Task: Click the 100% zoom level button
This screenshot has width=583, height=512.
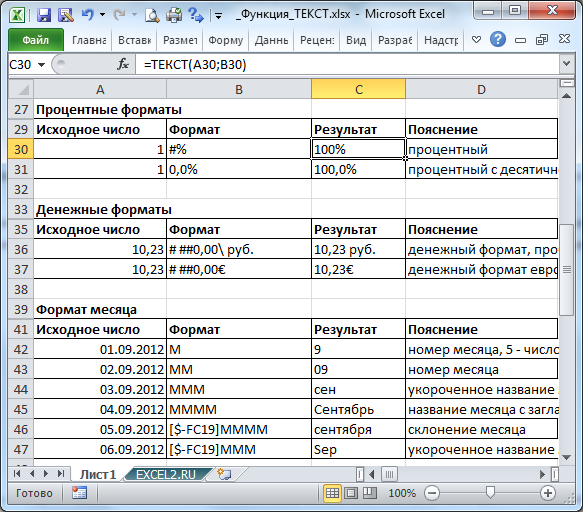Action: coord(402,493)
